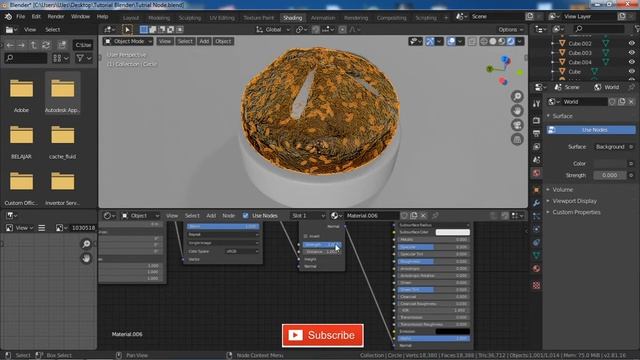
Task: Open Object Data mesh properties icon
Action: pos(536,256)
